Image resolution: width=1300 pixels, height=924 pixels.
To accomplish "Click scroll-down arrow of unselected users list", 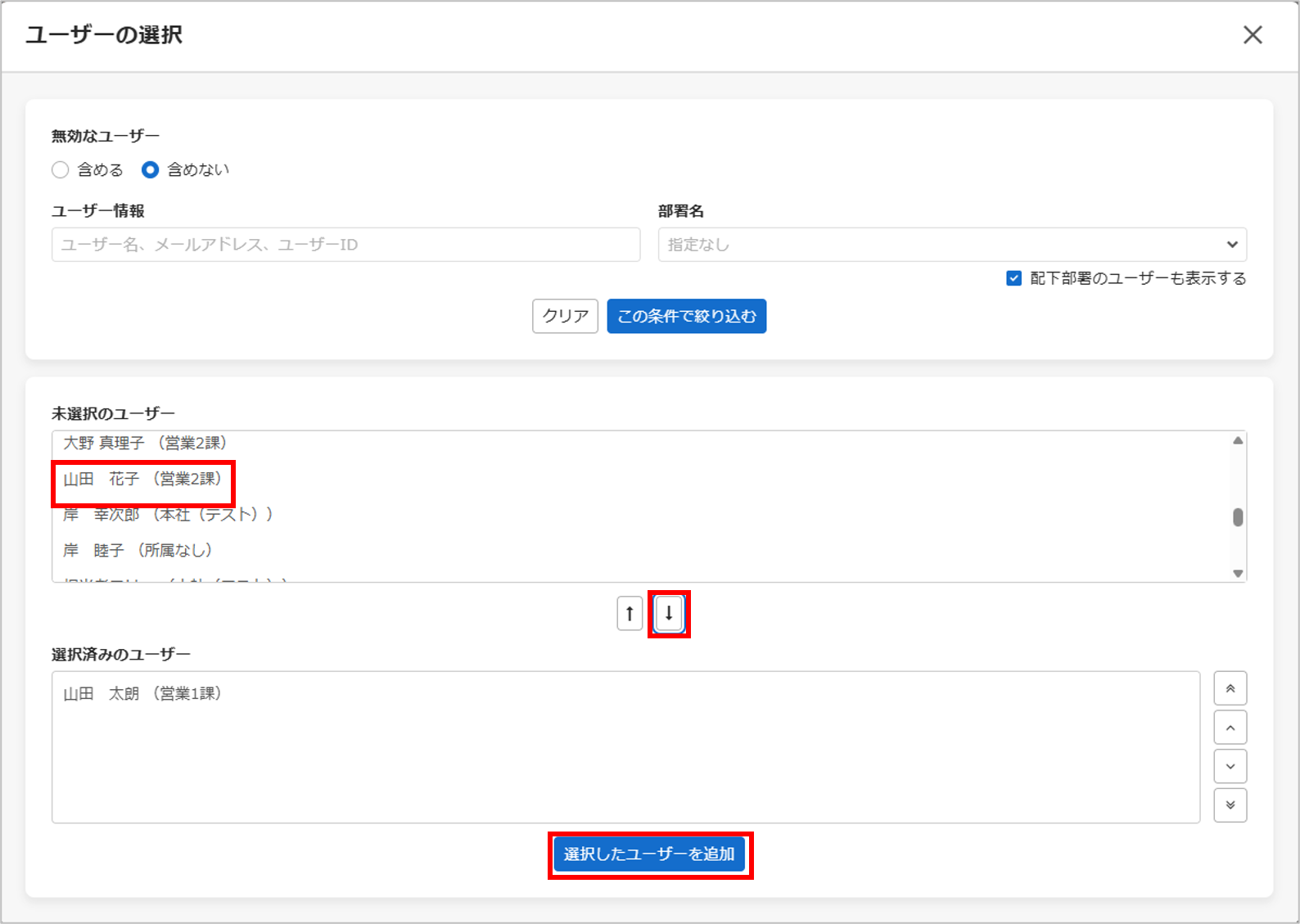I will click(1238, 573).
